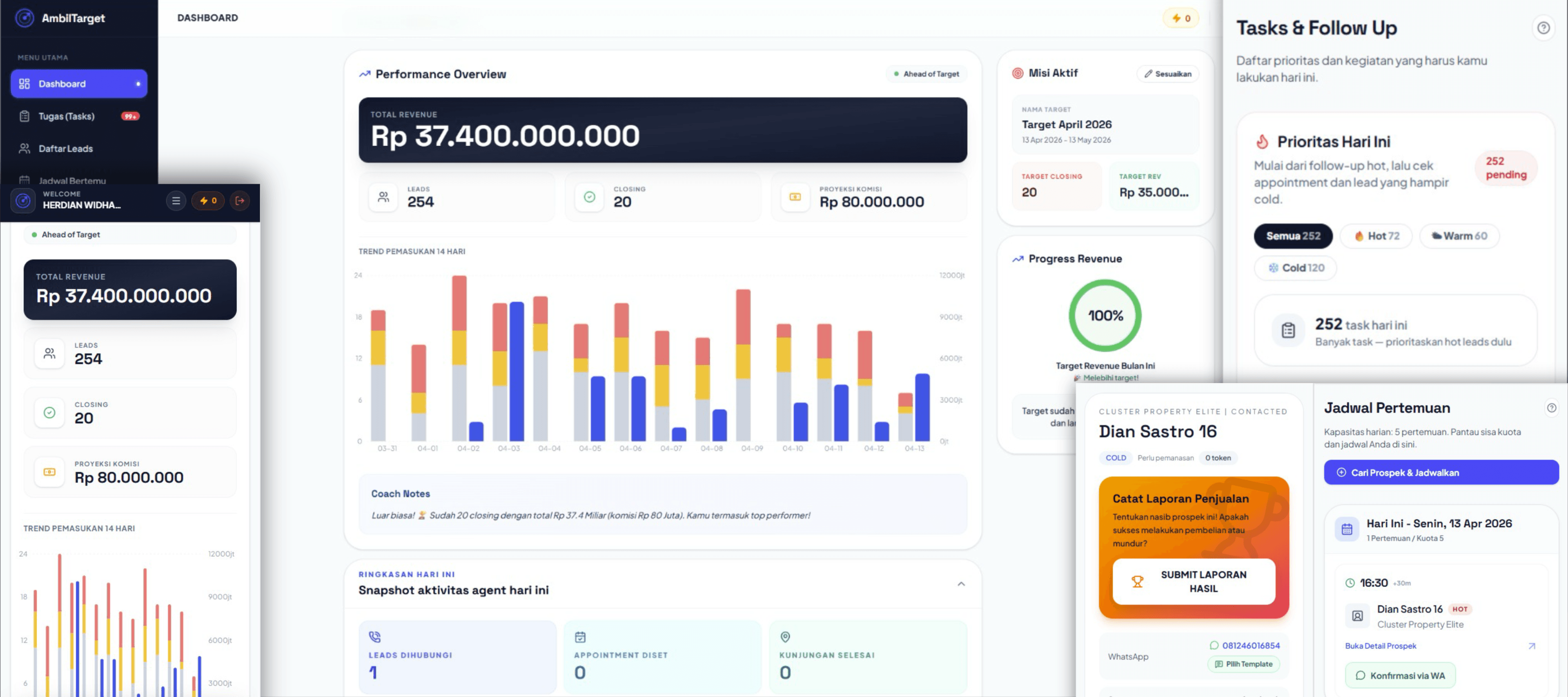Click Cari Prospek & Jadwalkan button
This screenshot has width=1568, height=697.
point(1441,472)
